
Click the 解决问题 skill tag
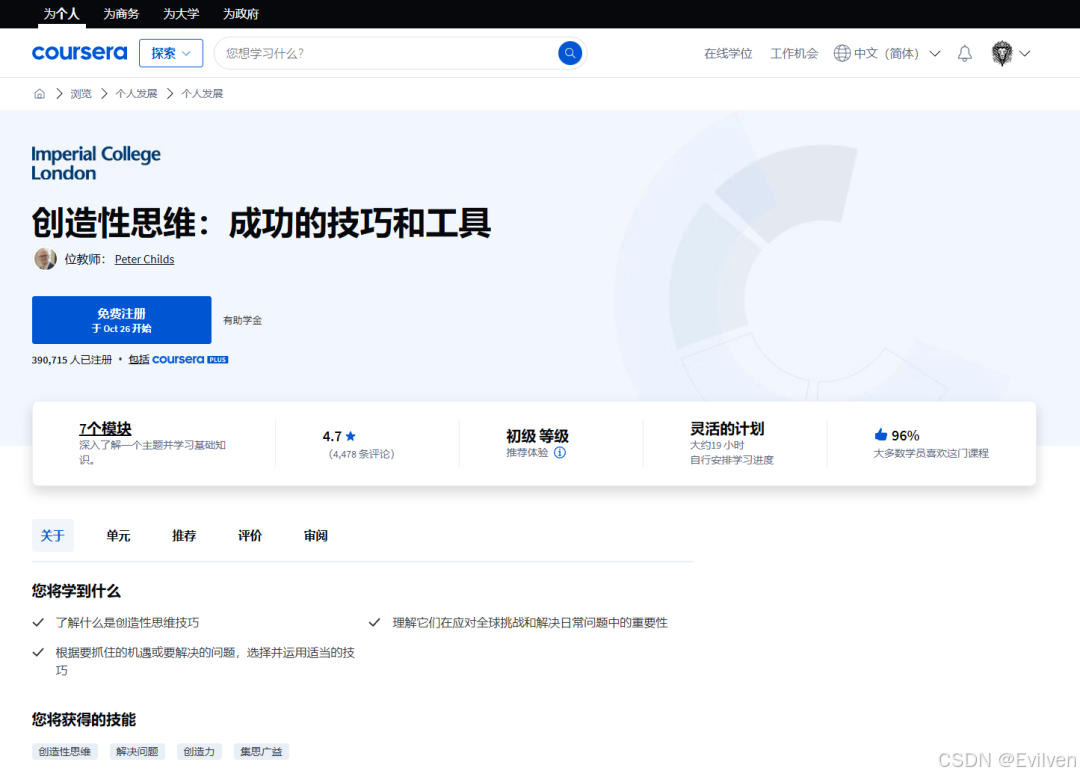tap(137, 752)
